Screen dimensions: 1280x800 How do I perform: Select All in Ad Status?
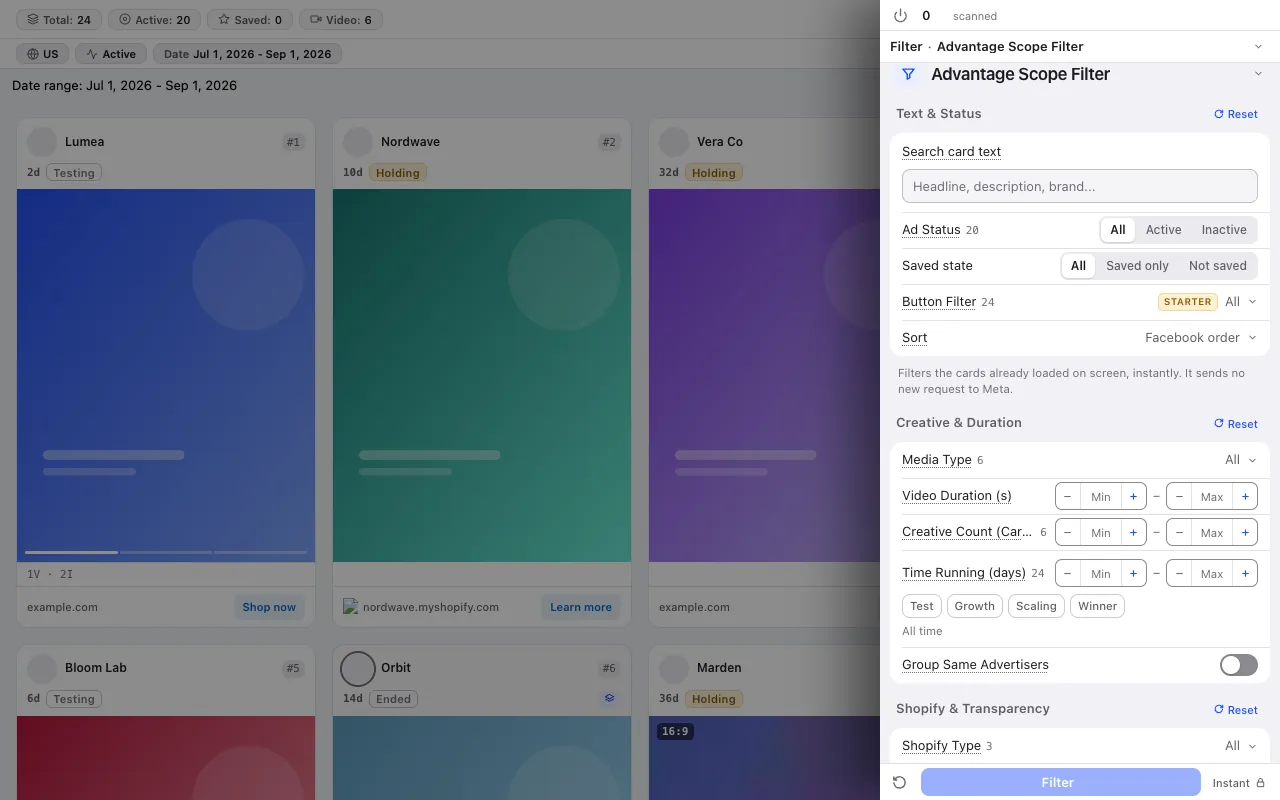coord(1118,230)
